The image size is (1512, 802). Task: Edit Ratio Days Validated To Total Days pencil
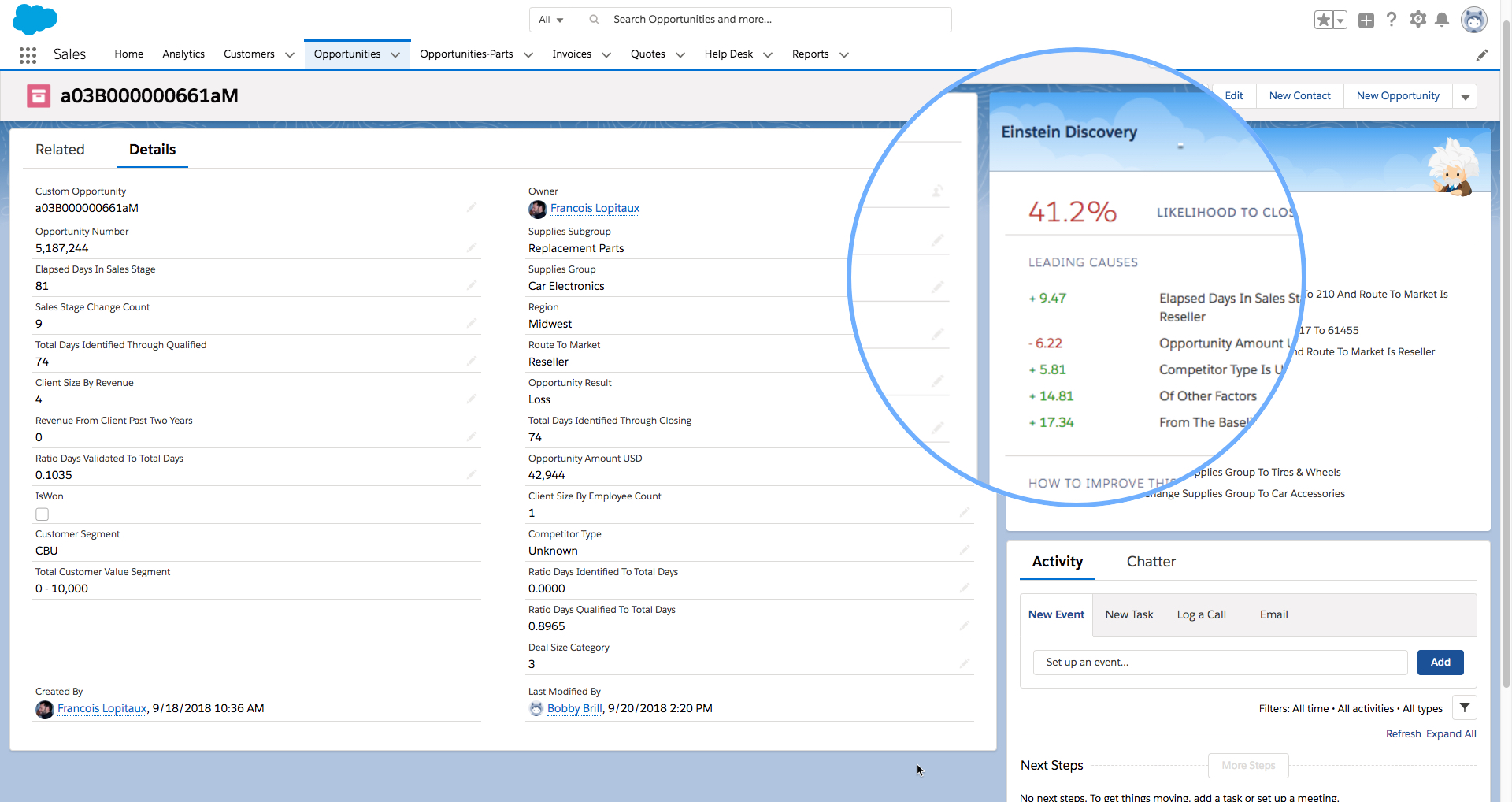pyautogui.click(x=471, y=474)
